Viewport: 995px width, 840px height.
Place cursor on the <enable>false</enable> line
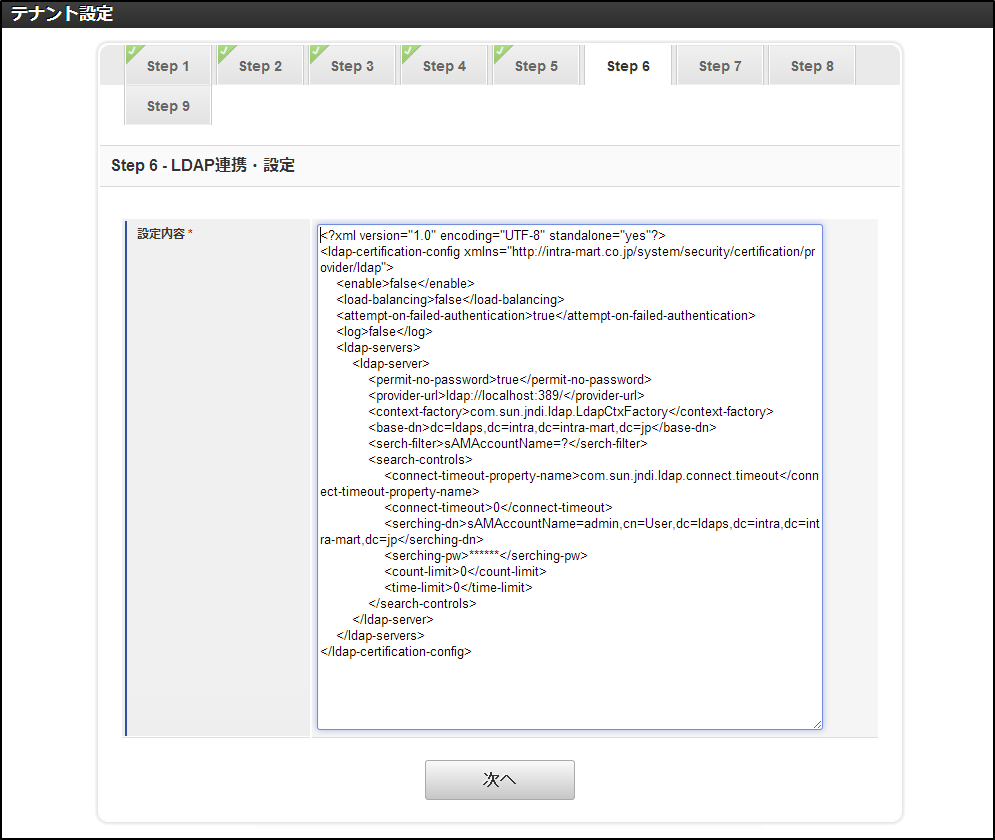405,284
